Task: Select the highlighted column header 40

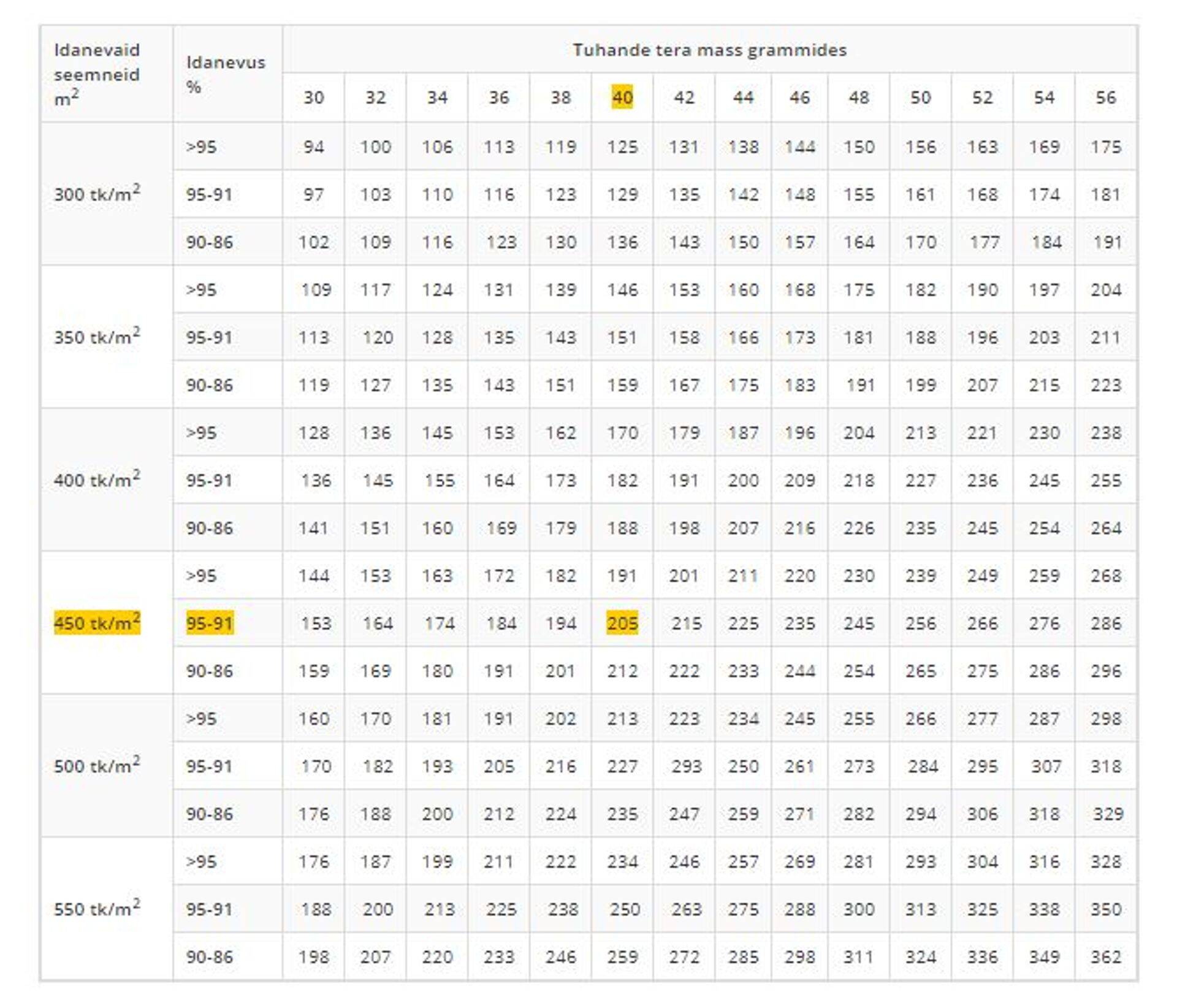Action: [x=622, y=97]
